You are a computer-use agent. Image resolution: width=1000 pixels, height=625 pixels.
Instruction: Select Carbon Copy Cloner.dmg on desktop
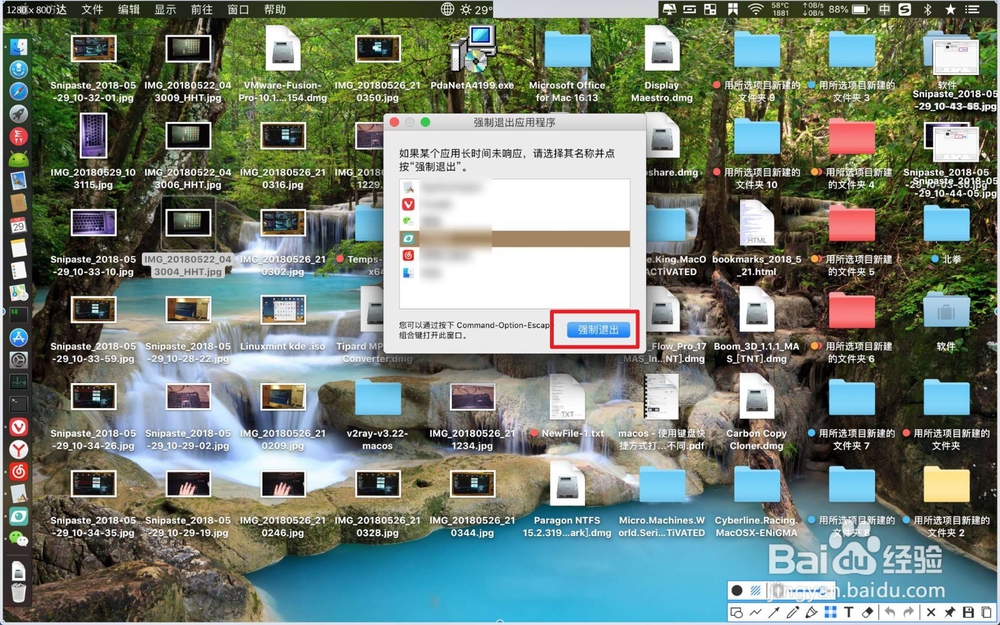[x=756, y=413]
